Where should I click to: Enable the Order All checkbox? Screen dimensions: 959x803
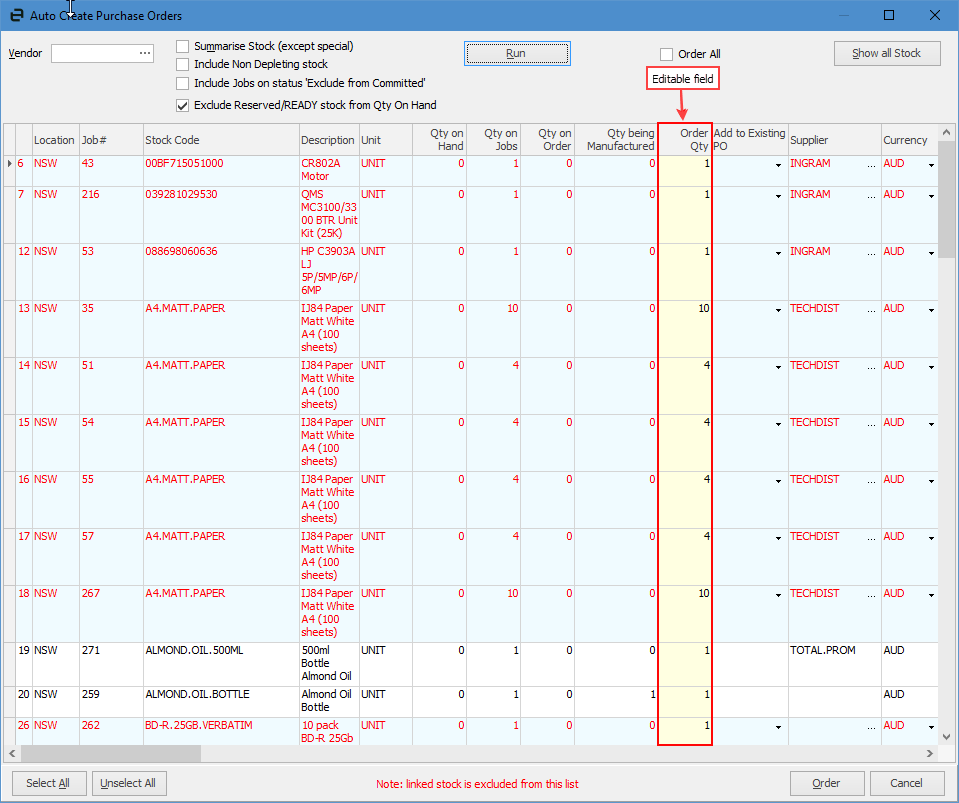[667, 54]
